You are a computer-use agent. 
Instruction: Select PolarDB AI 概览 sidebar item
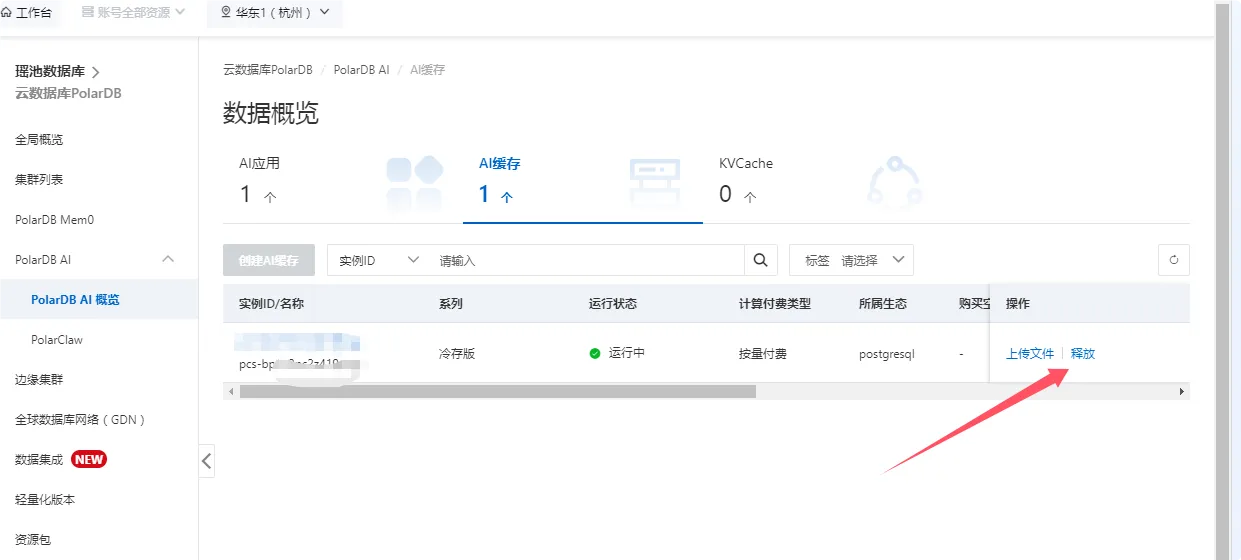click(x=99, y=299)
